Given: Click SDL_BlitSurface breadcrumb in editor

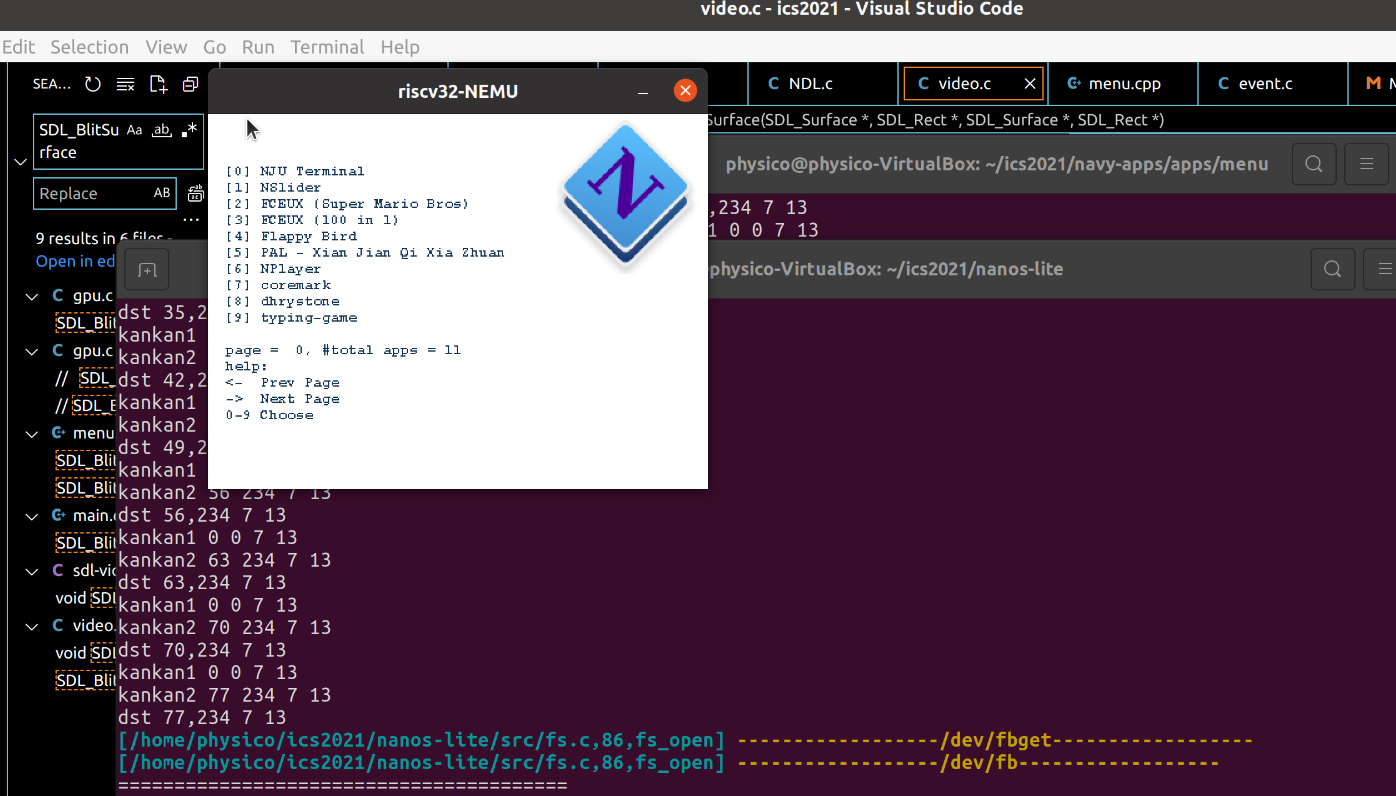Looking at the screenshot, I should coord(936,120).
